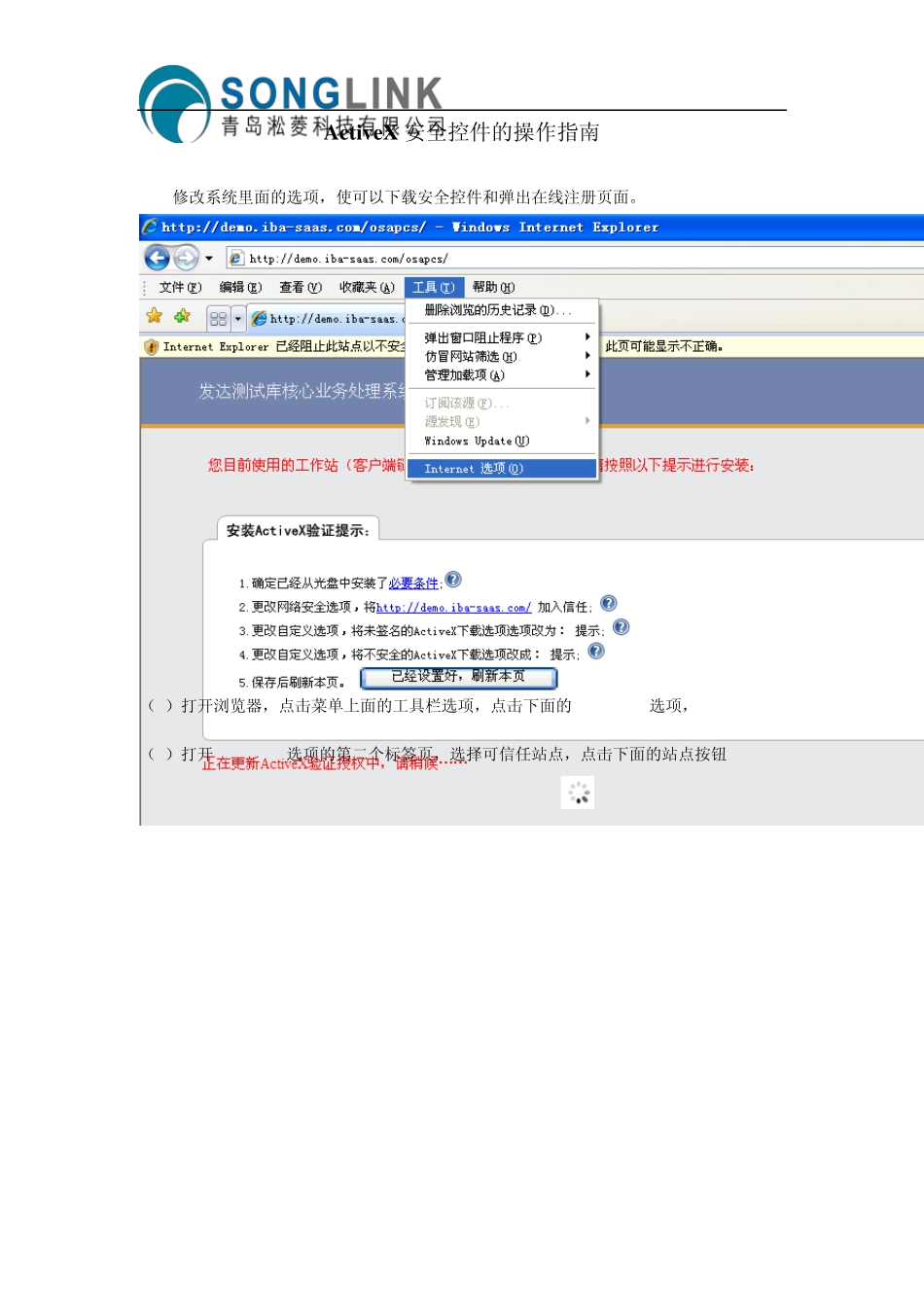Open the 查看(V) menu

coord(301,288)
